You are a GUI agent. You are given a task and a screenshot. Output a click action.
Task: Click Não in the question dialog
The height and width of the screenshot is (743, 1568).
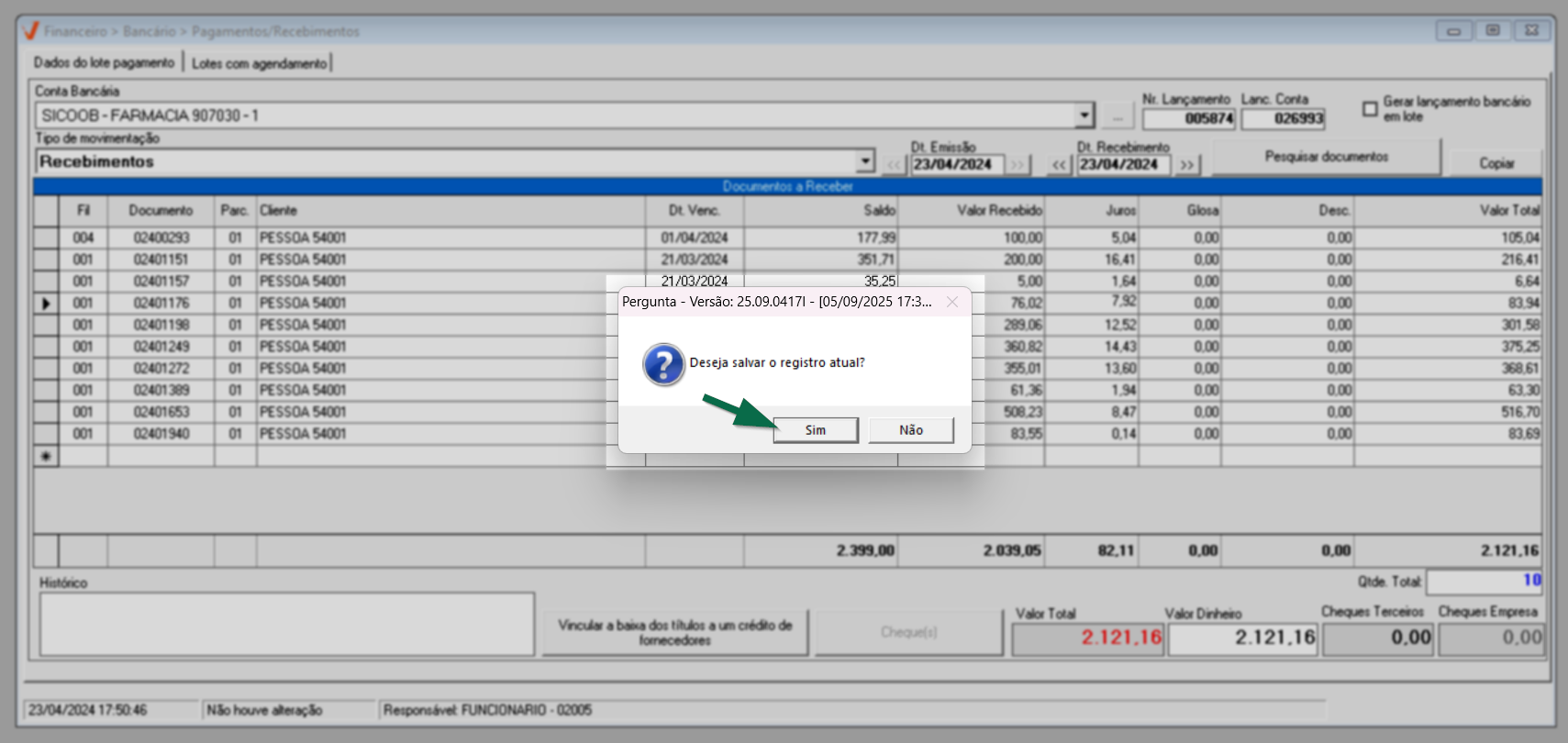point(910,430)
